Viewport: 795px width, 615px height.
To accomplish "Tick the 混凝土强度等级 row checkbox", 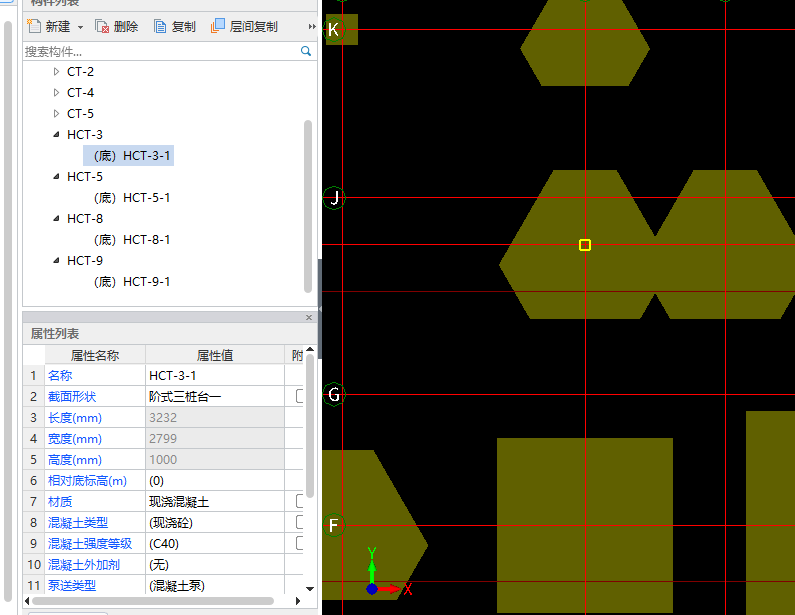I will pyautogui.click(x=300, y=543).
